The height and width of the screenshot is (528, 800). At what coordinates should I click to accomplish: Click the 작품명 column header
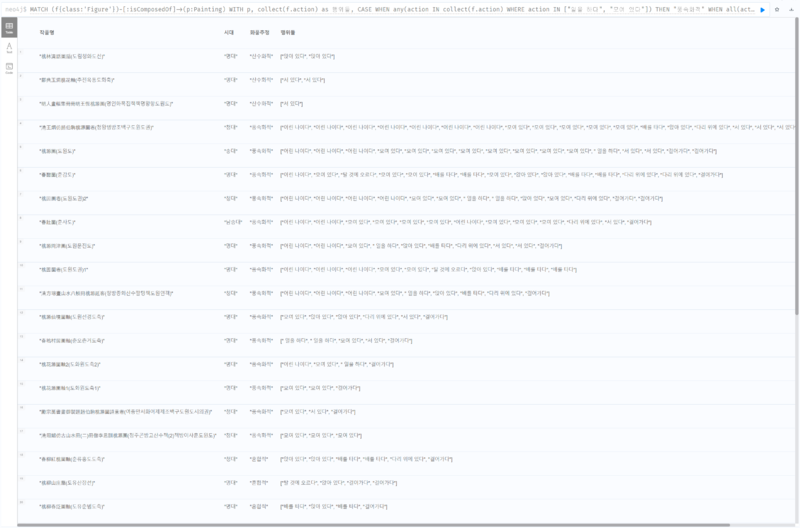(47, 32)
